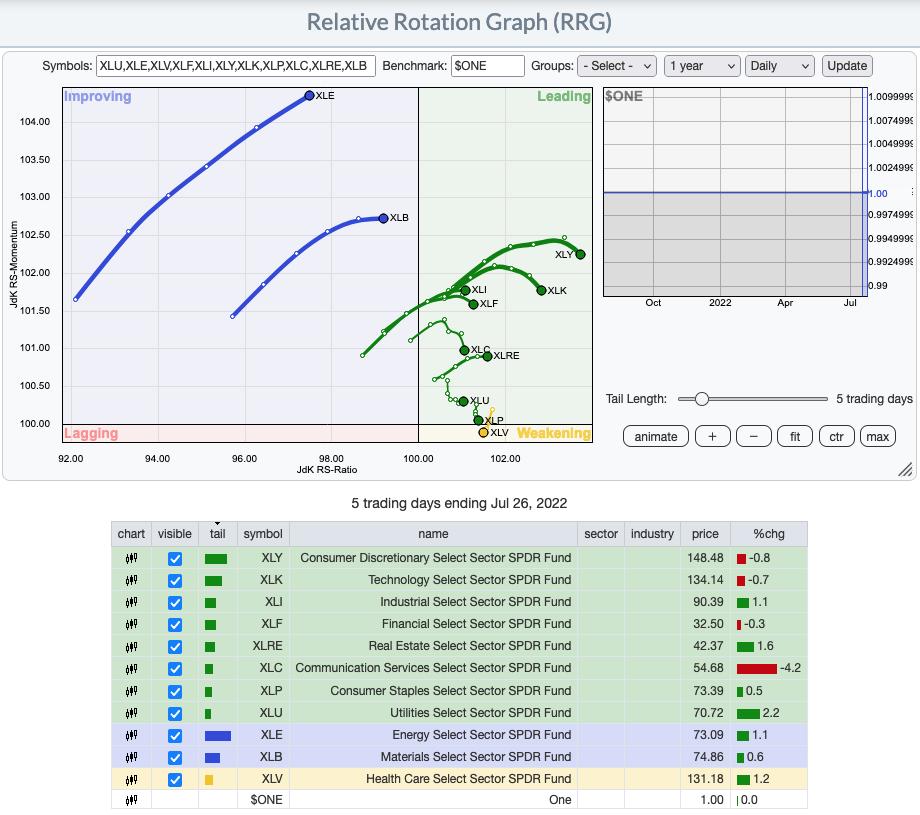Image resolution: width=920 pixels, height=815 pixels.
Task: Click the ctr button
Action: [836, 437]
